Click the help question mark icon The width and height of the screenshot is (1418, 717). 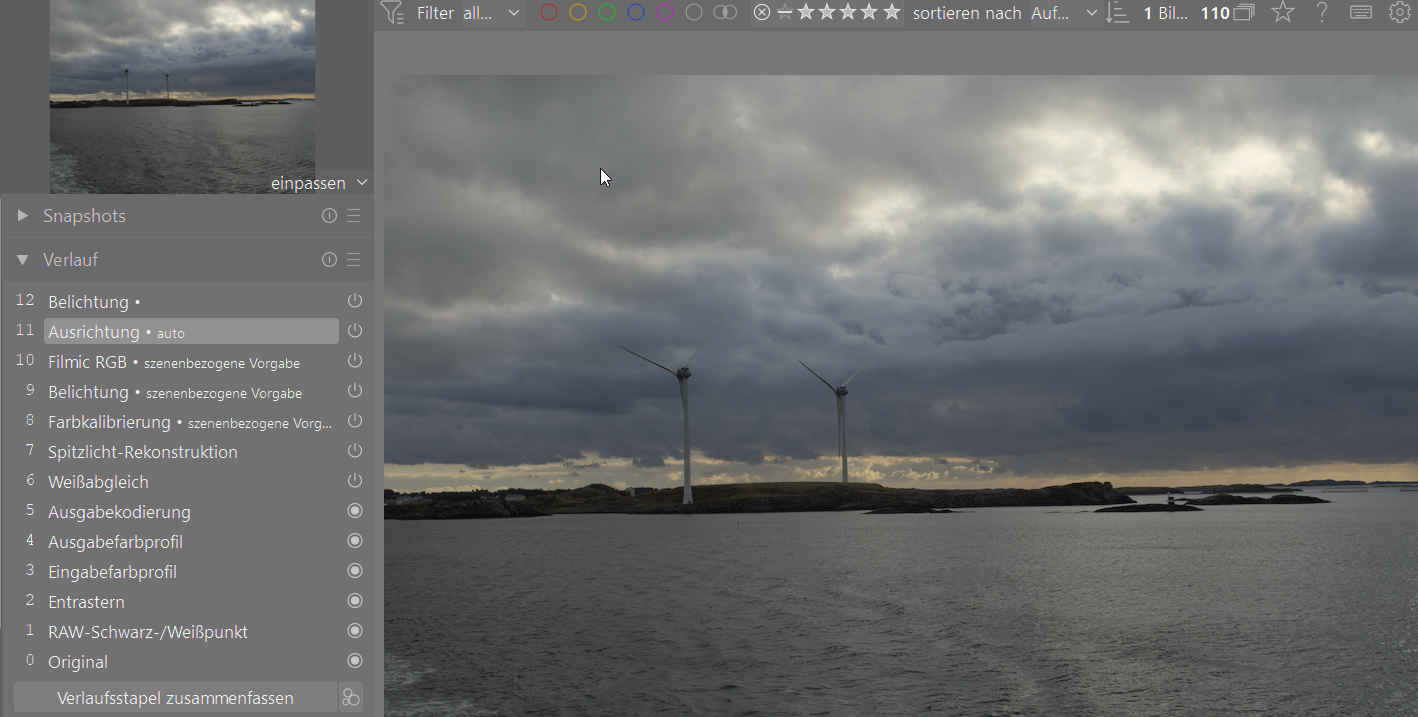(x=1322, y=13)
